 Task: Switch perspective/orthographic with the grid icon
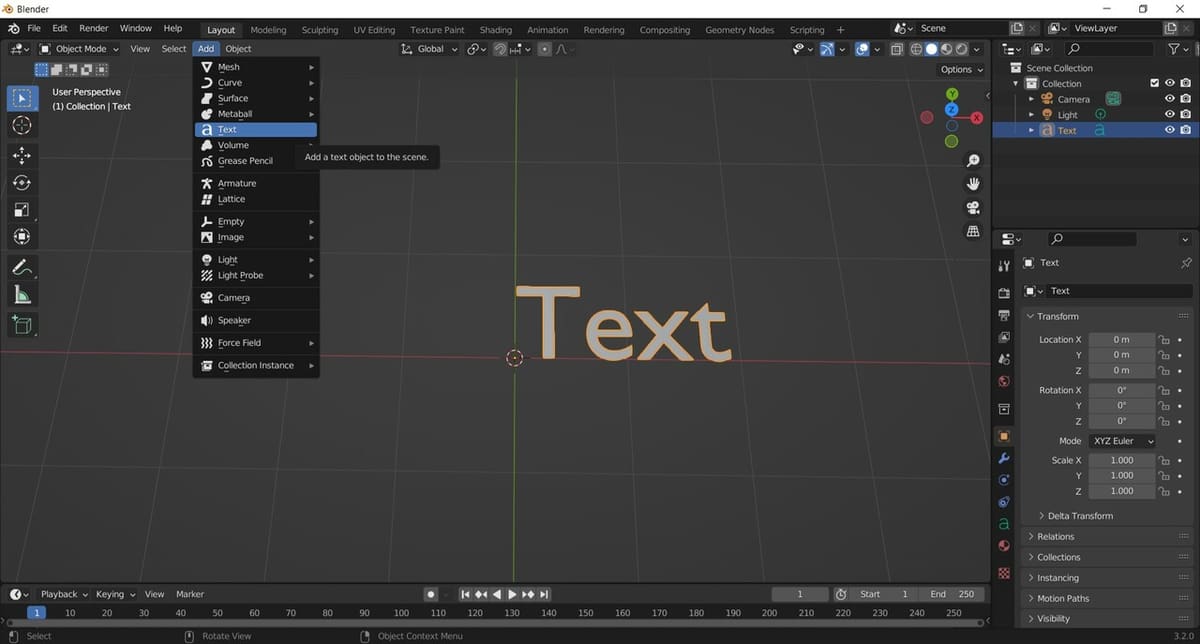[x=973, y=231]
